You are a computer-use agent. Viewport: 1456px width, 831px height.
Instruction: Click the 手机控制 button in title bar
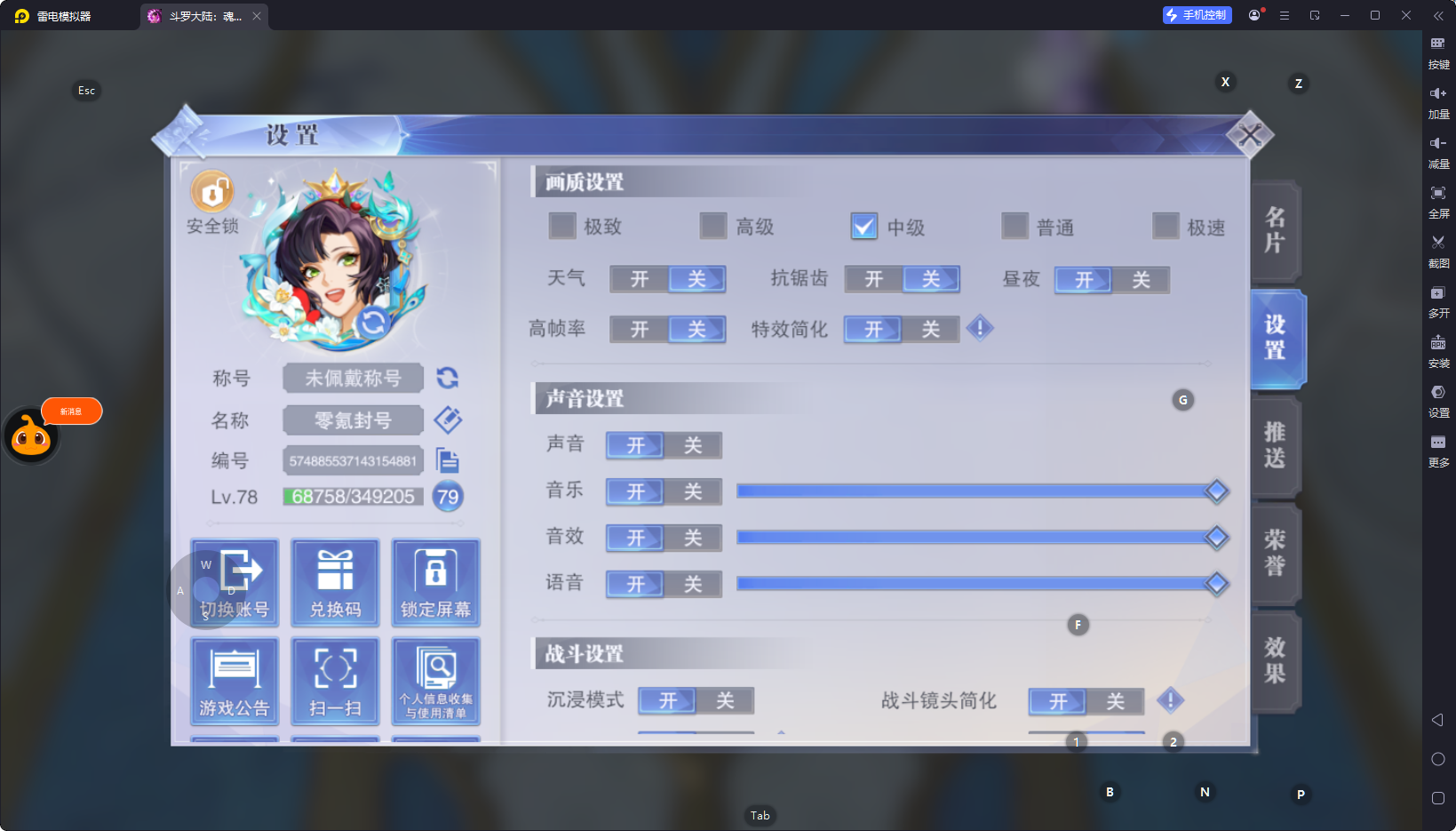pyautogui.click(x=1197, y=14)
